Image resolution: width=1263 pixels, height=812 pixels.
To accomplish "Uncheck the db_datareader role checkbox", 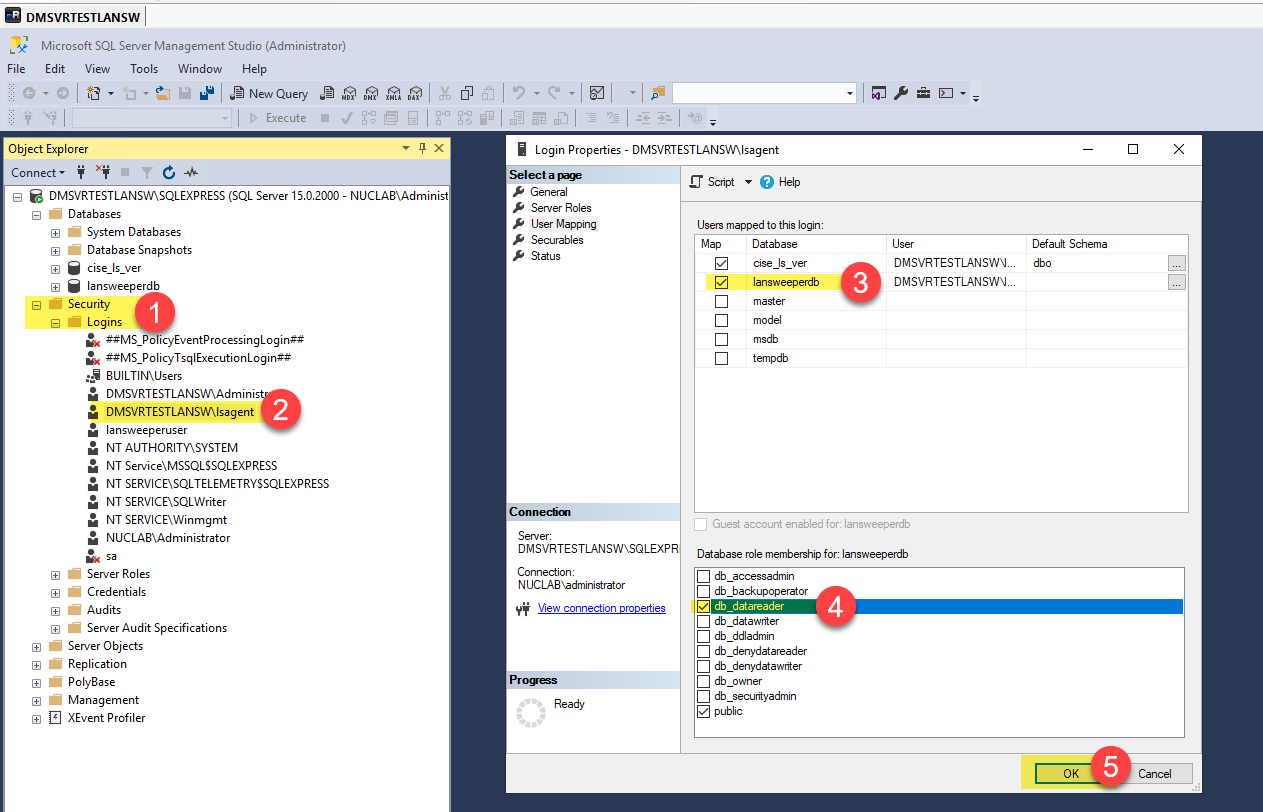I will point(704,606).
